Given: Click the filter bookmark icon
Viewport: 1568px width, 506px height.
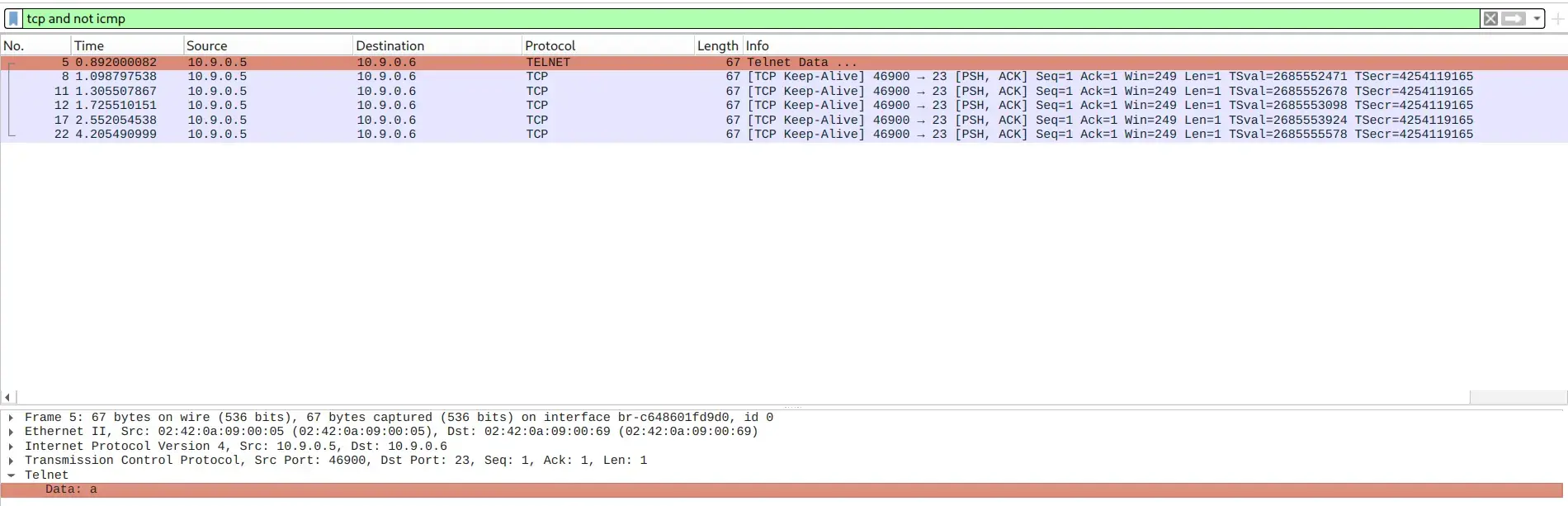Looking at the screenshot, I should (13, 18).
